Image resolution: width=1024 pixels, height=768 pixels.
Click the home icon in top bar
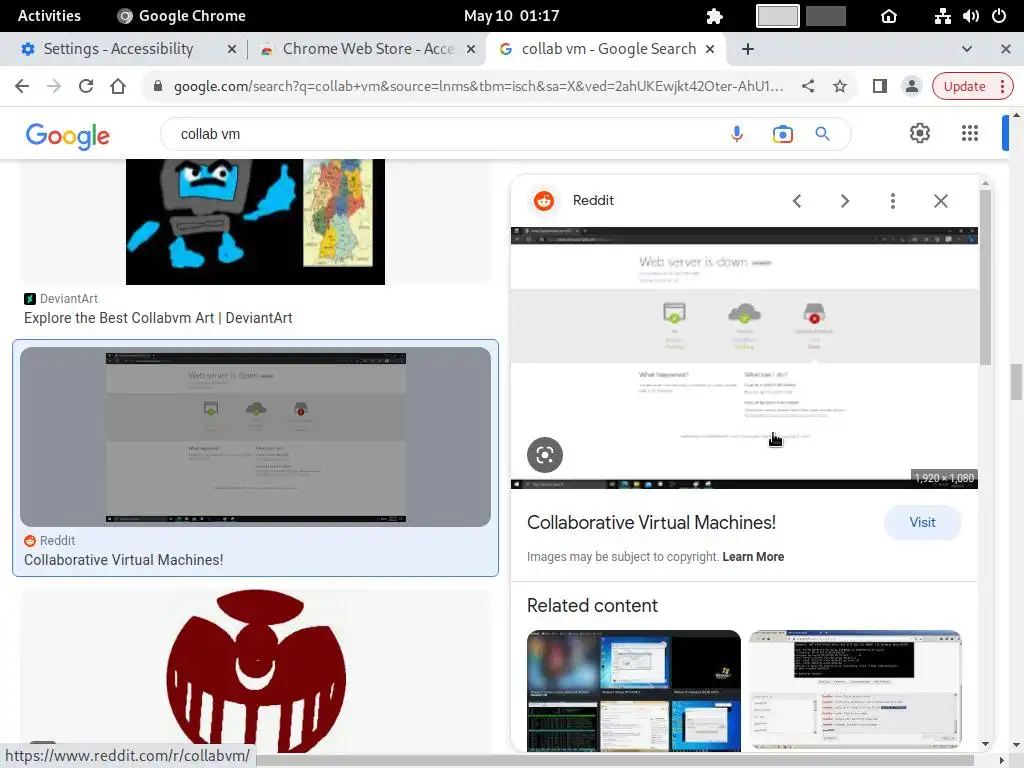tap(889, 16)
